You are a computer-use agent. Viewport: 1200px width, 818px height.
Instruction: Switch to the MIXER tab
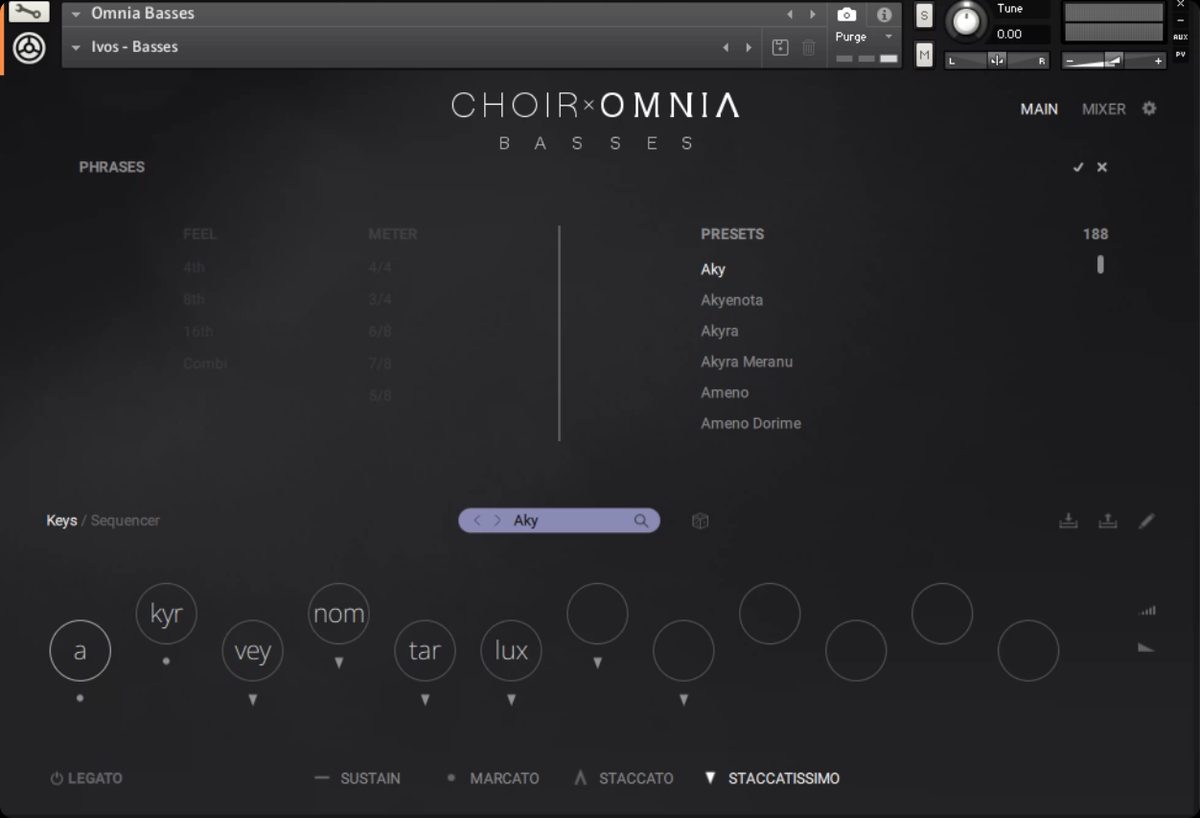point(1104,109)
